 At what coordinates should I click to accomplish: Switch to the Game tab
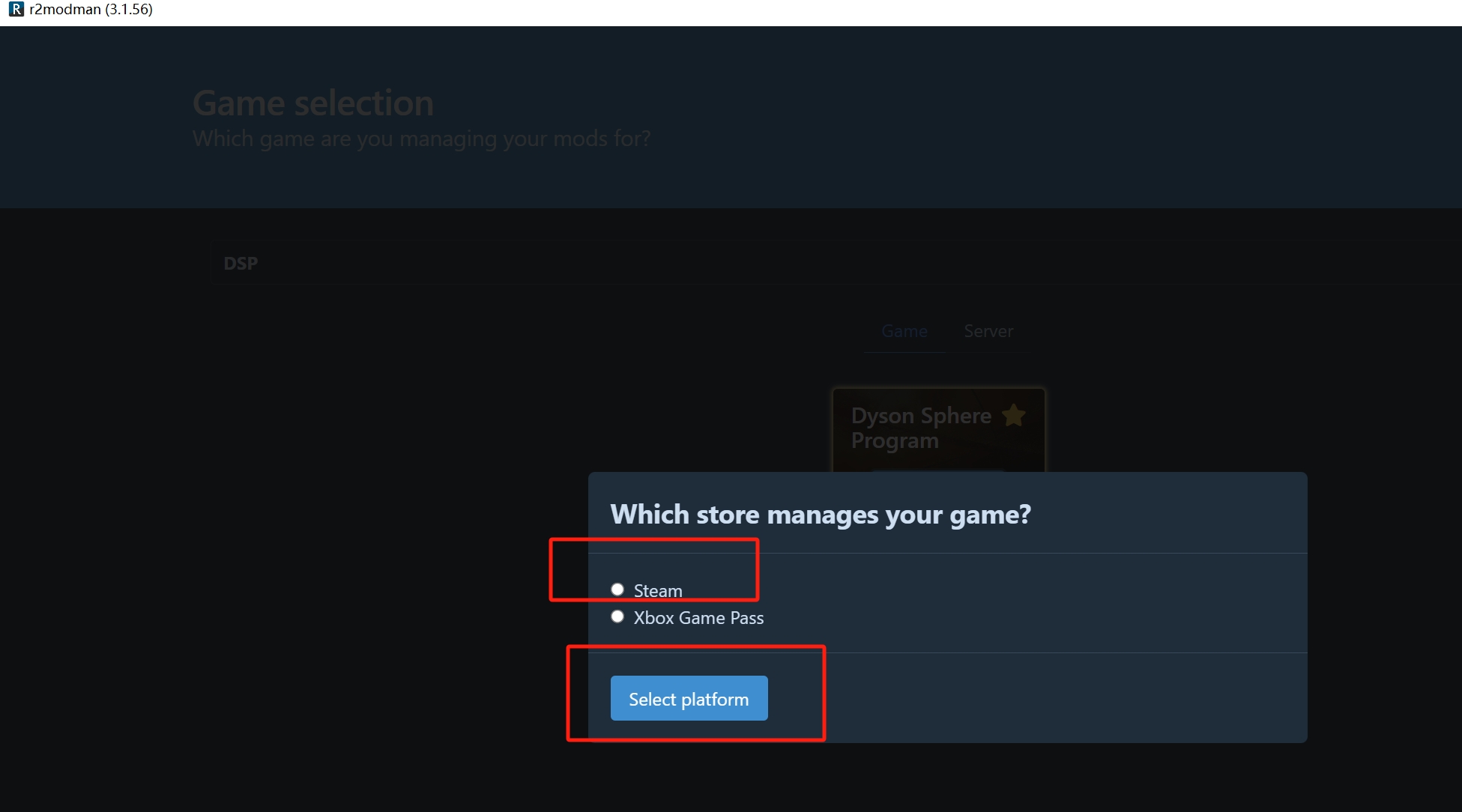pos(904,331)
